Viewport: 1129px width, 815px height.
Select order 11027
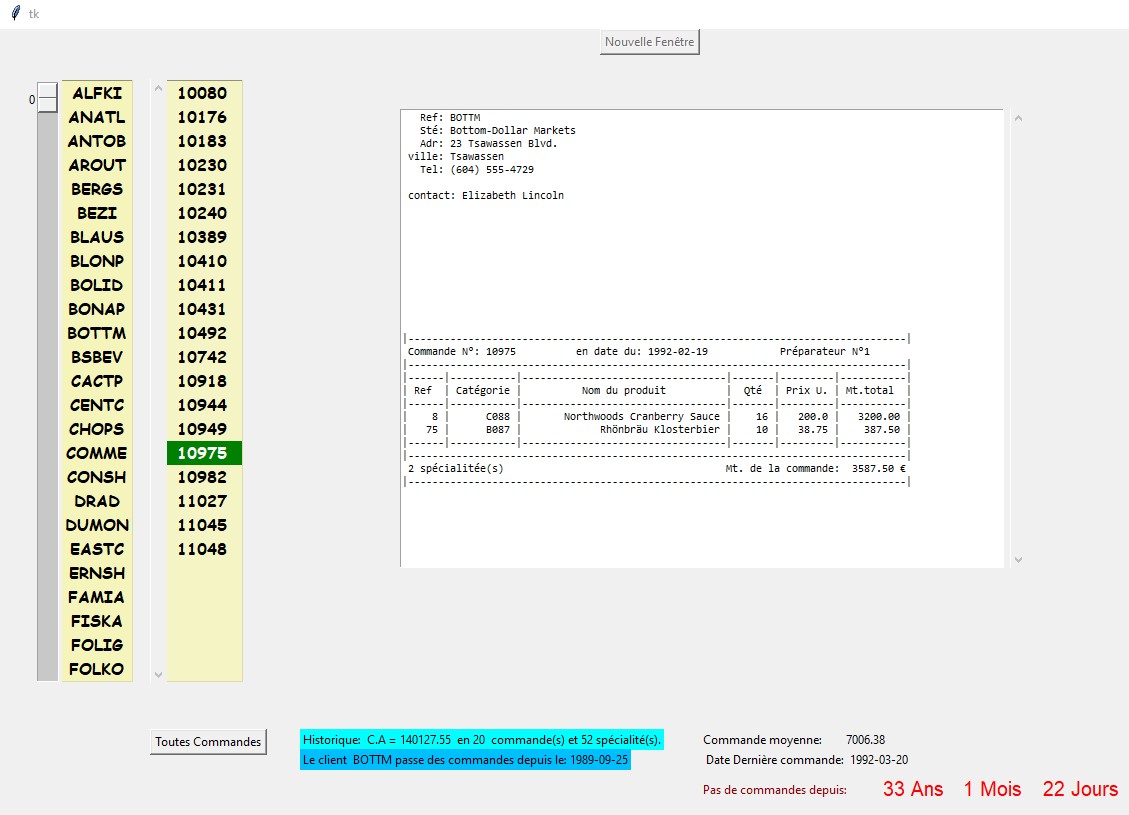pyautogui.click(x=204, y=501)
